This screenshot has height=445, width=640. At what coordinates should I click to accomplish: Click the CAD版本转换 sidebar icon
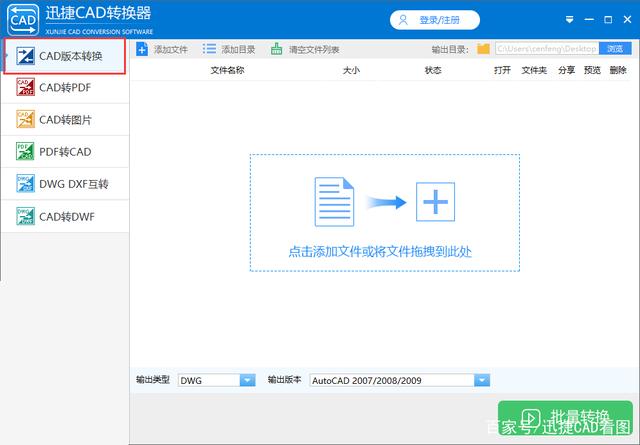(25, 56)
